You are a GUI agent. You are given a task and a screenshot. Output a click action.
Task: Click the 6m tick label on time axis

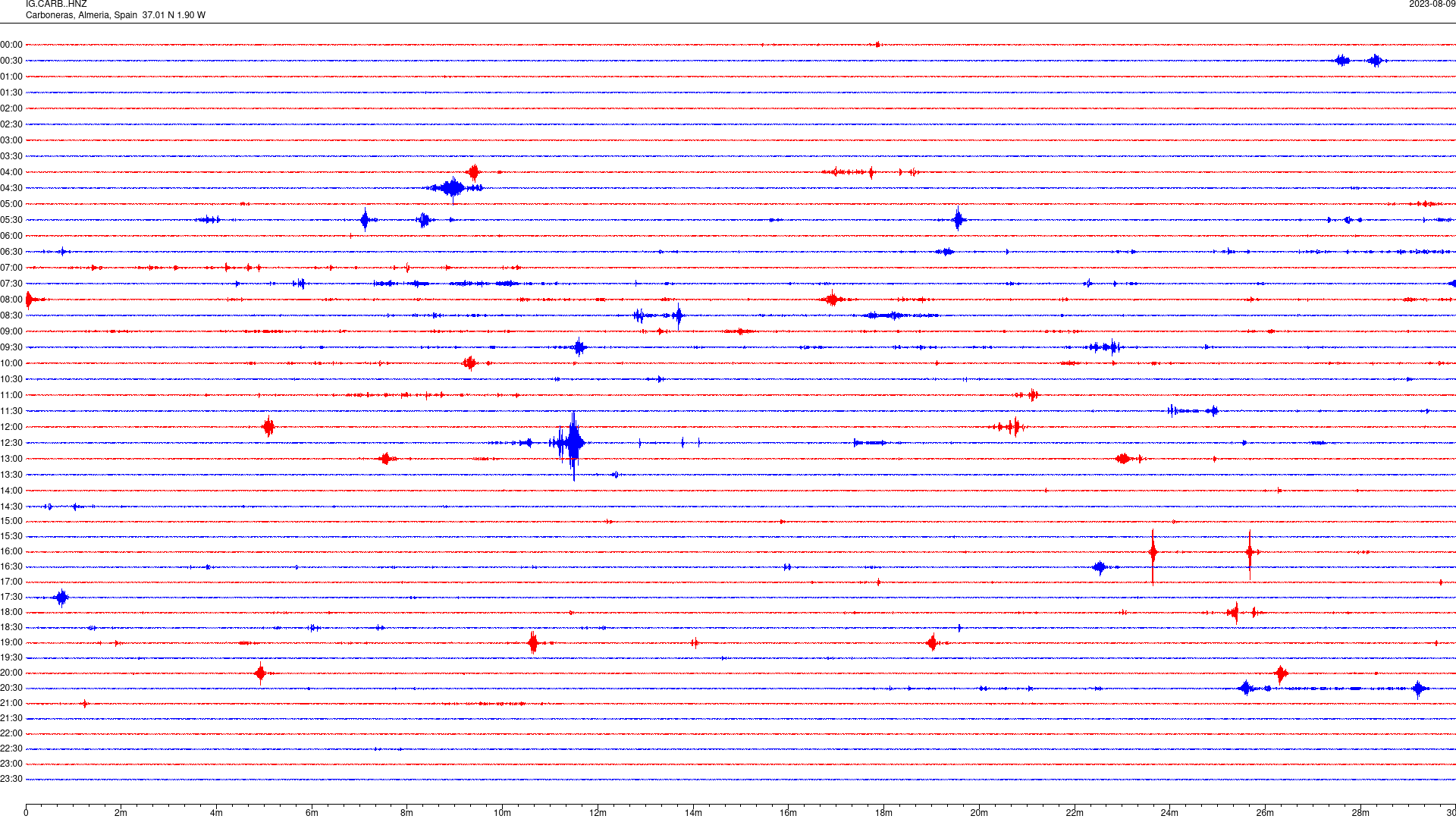point(312,813)
